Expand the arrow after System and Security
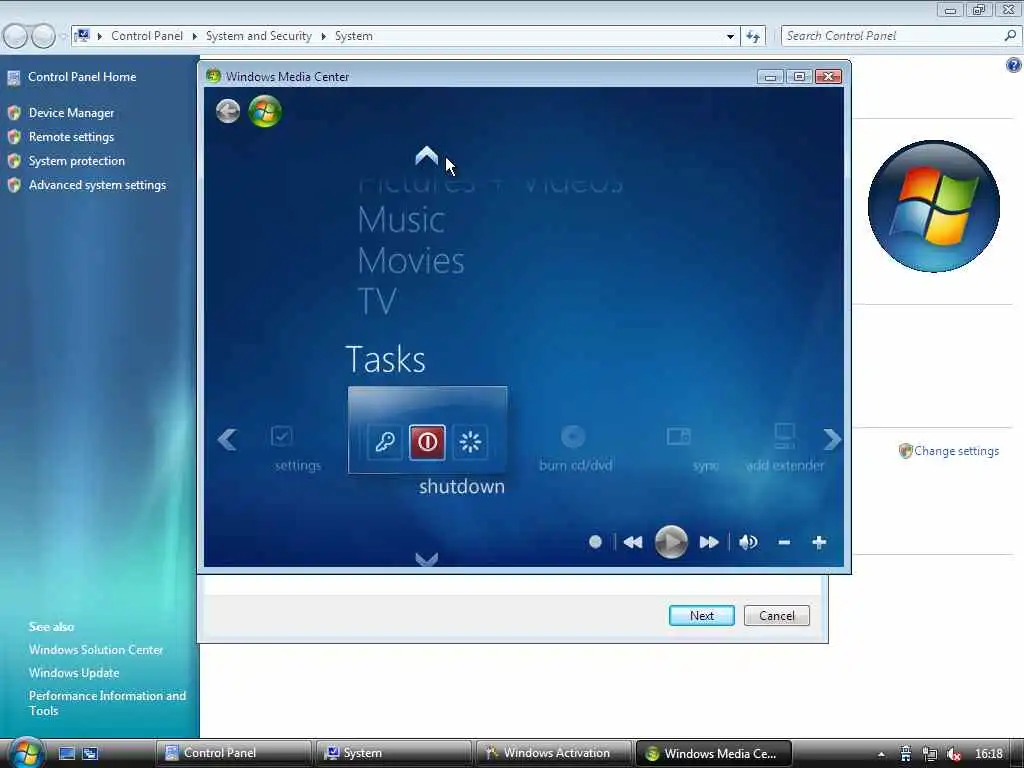Viewport: 1024px width, 768px height. pyautogui.click(x=323, y=37)
